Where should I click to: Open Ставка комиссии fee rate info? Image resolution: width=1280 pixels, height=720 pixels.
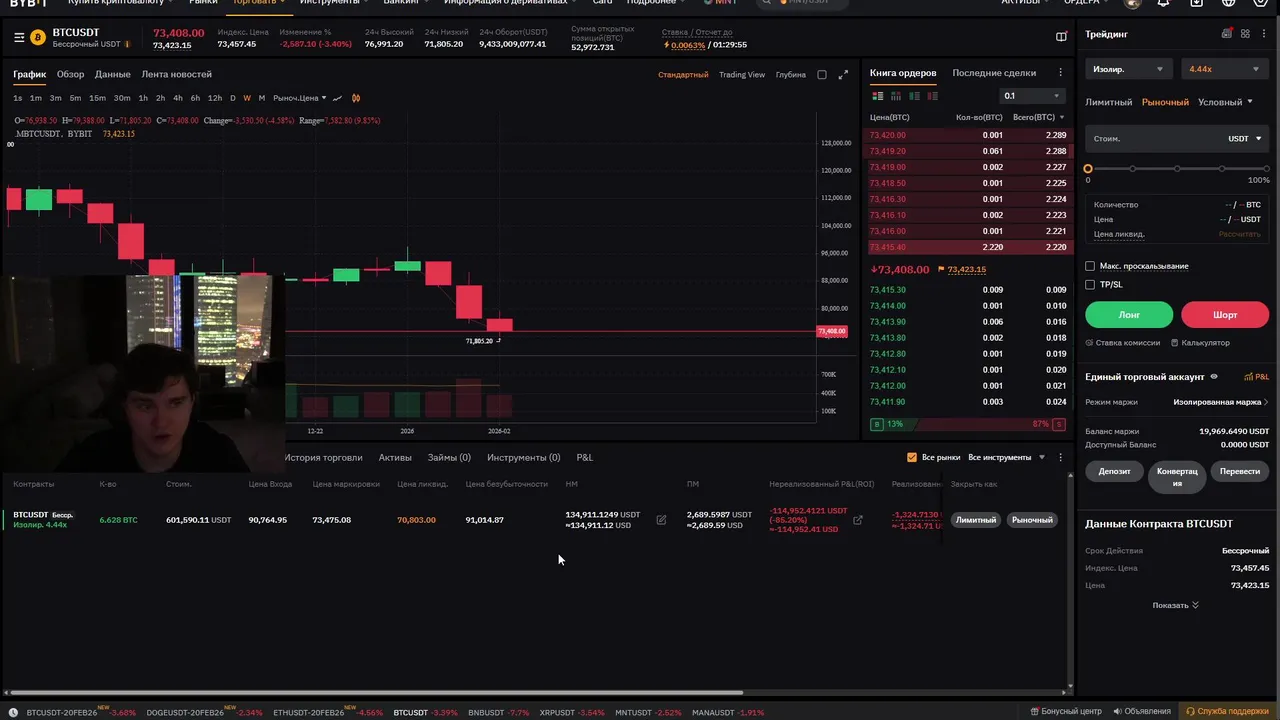pyautogui.click(x=1123, y=343)
